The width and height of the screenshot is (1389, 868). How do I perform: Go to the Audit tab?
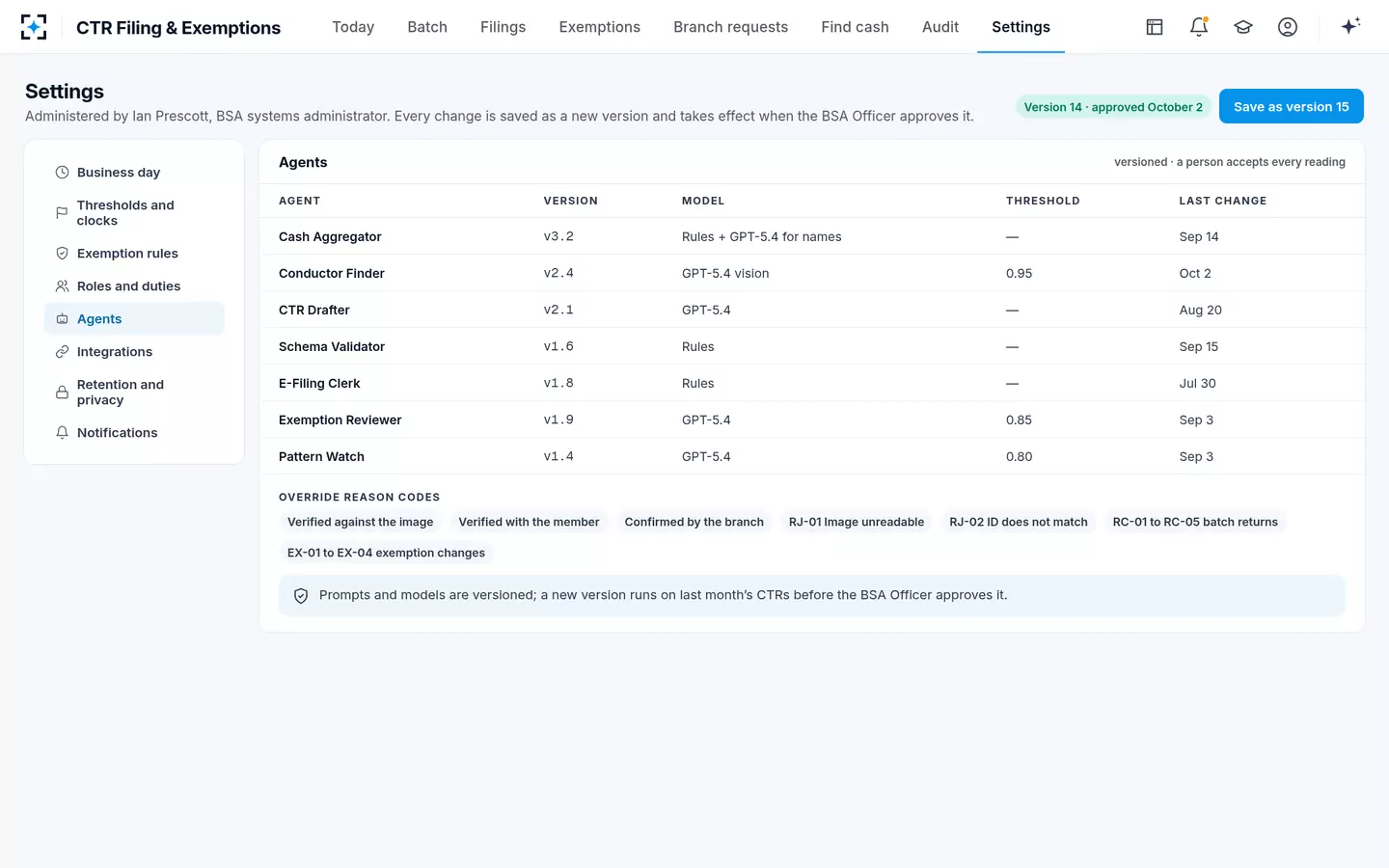click(940, 27)
